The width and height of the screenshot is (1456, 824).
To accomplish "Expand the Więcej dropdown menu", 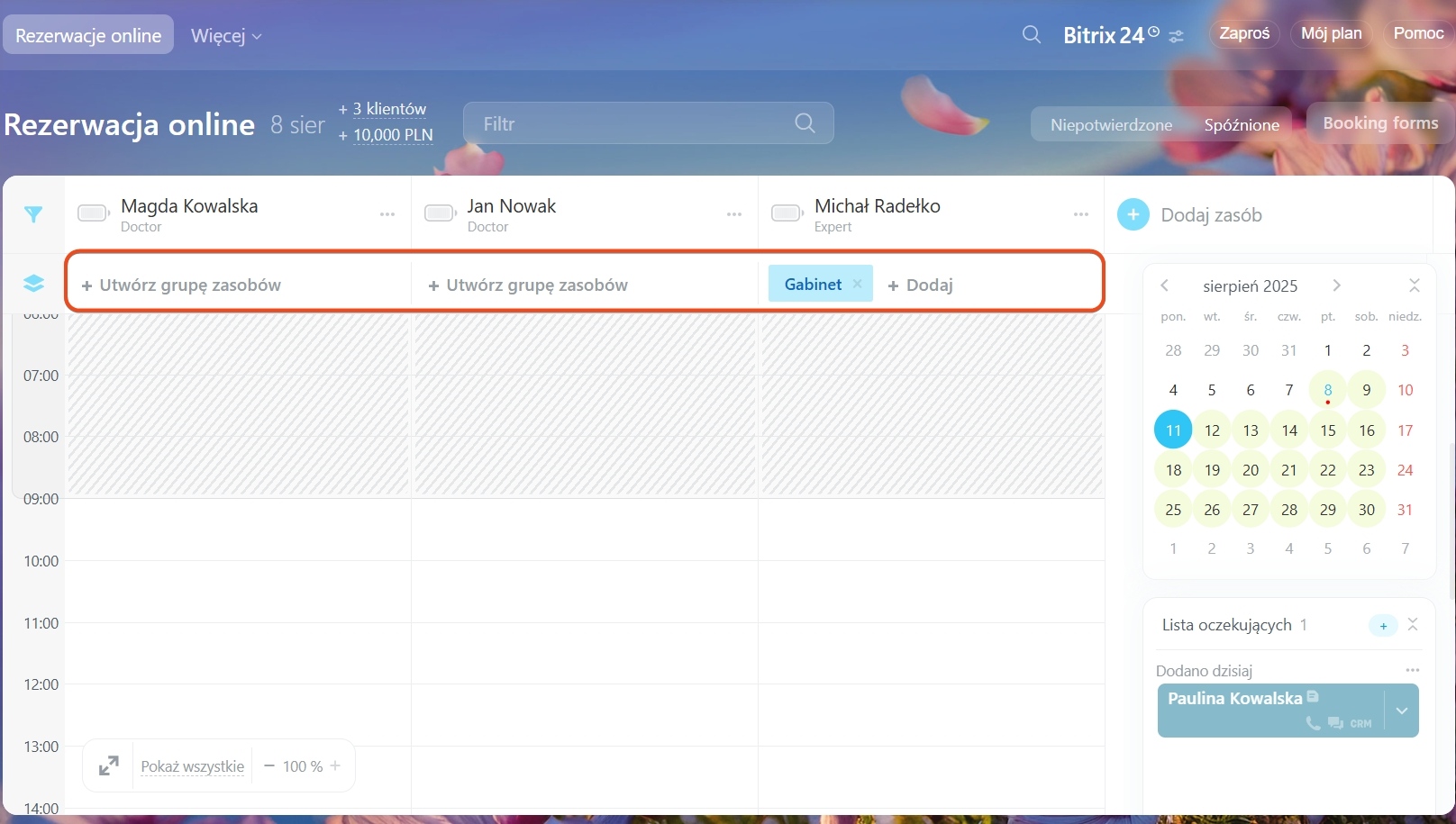I will pyautogui.click(x=226, y=36).
